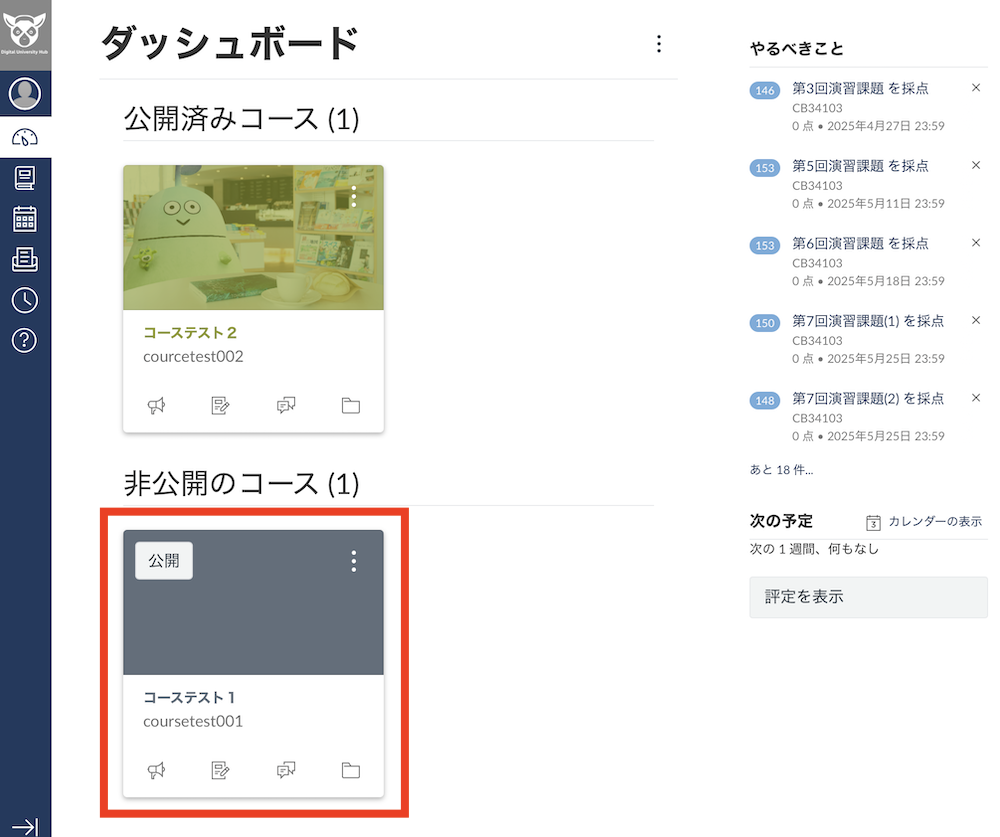Open the kebab menu on コーステスト 1 card
This screenshot has width=1000, height=837.
(x=353, y=561)
